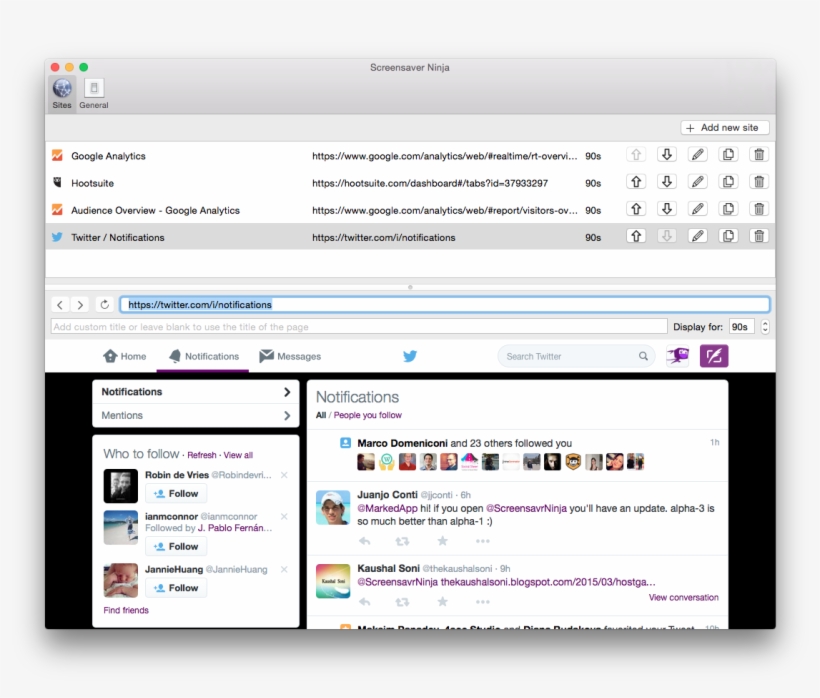Delete the Twitter / Notifications entry
This screenshot has width=820, height=698.
coord(759,236)
